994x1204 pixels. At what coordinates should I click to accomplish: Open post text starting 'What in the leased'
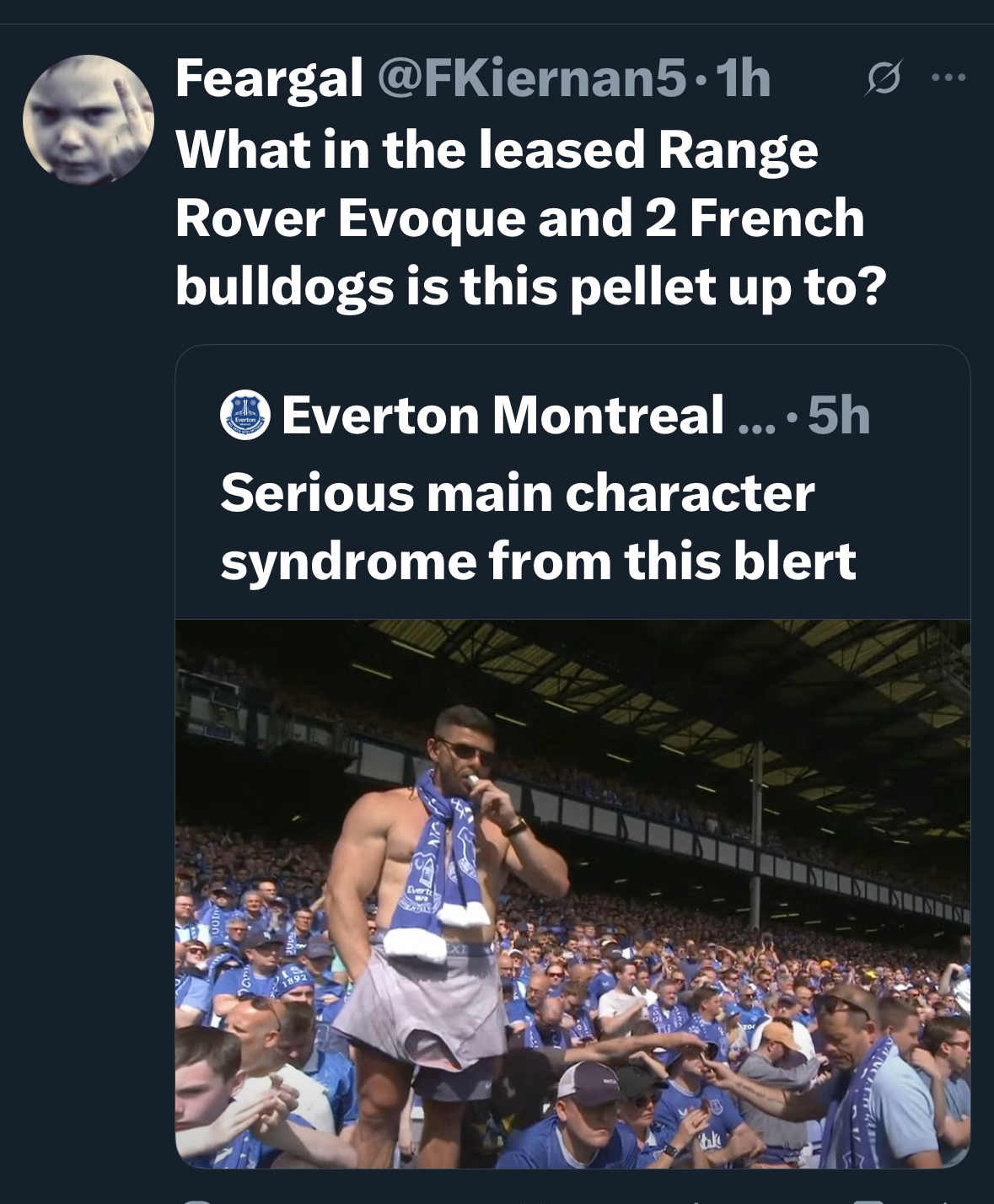497,149
